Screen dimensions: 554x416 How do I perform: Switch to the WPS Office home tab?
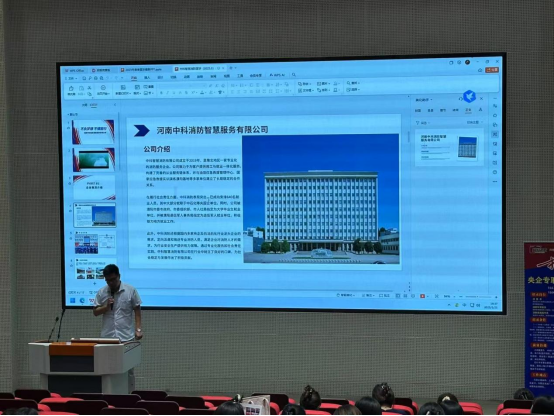[75, 70]
